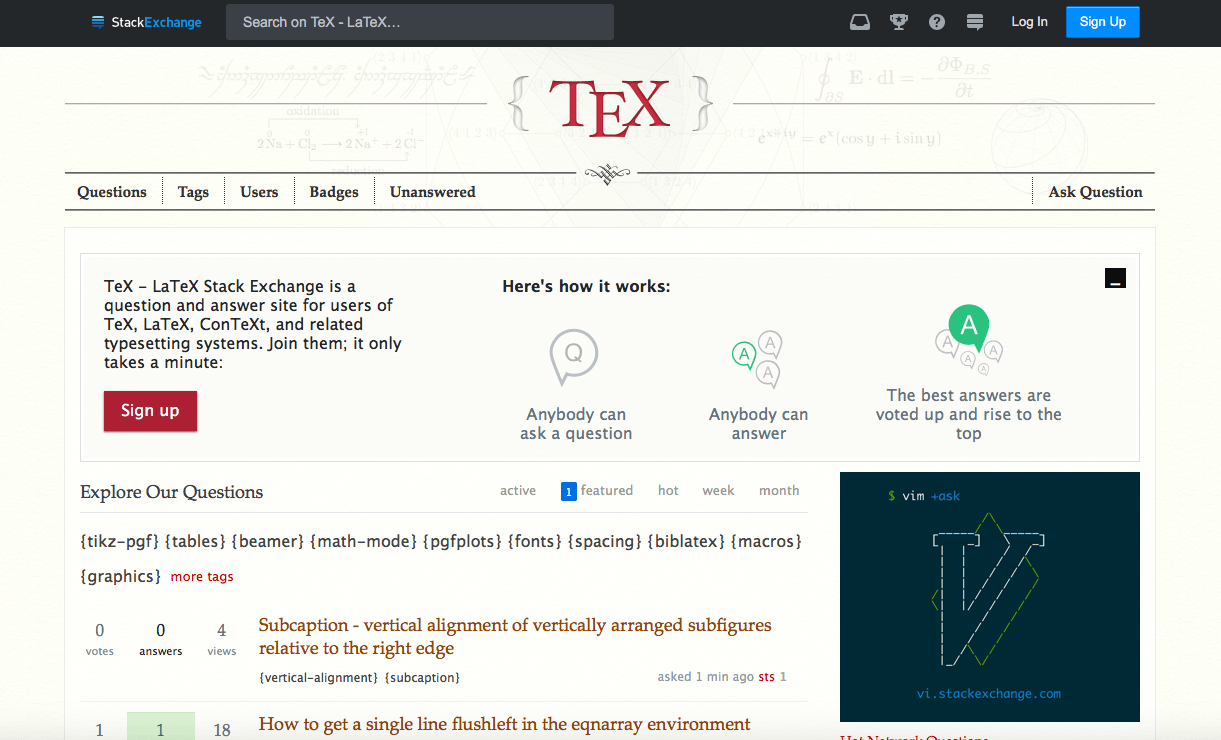1221x740 pixels.
Task: Select the {beamer} tag
Action: (x=268, y=541)
